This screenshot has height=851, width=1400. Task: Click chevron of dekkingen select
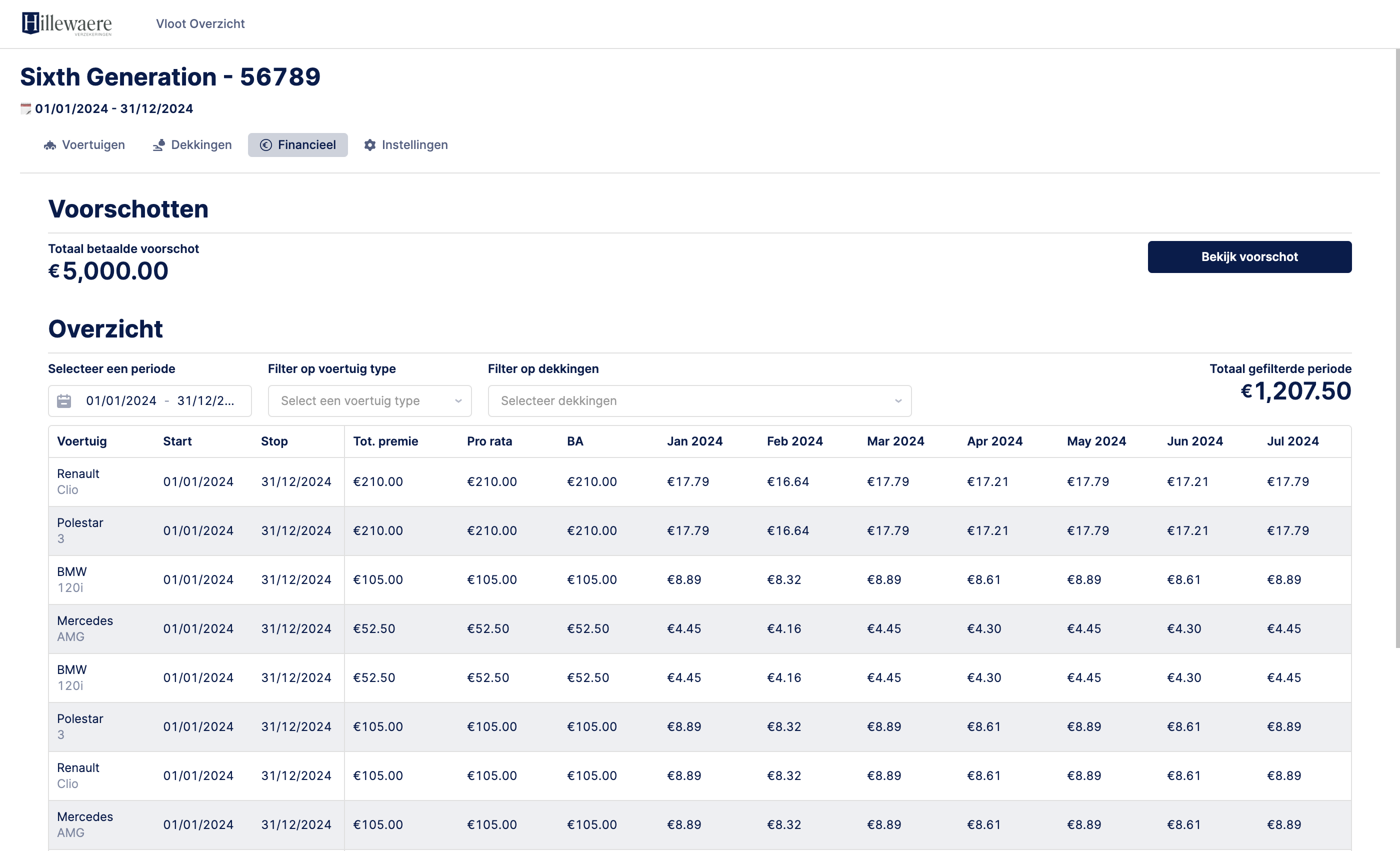[897, 401]
